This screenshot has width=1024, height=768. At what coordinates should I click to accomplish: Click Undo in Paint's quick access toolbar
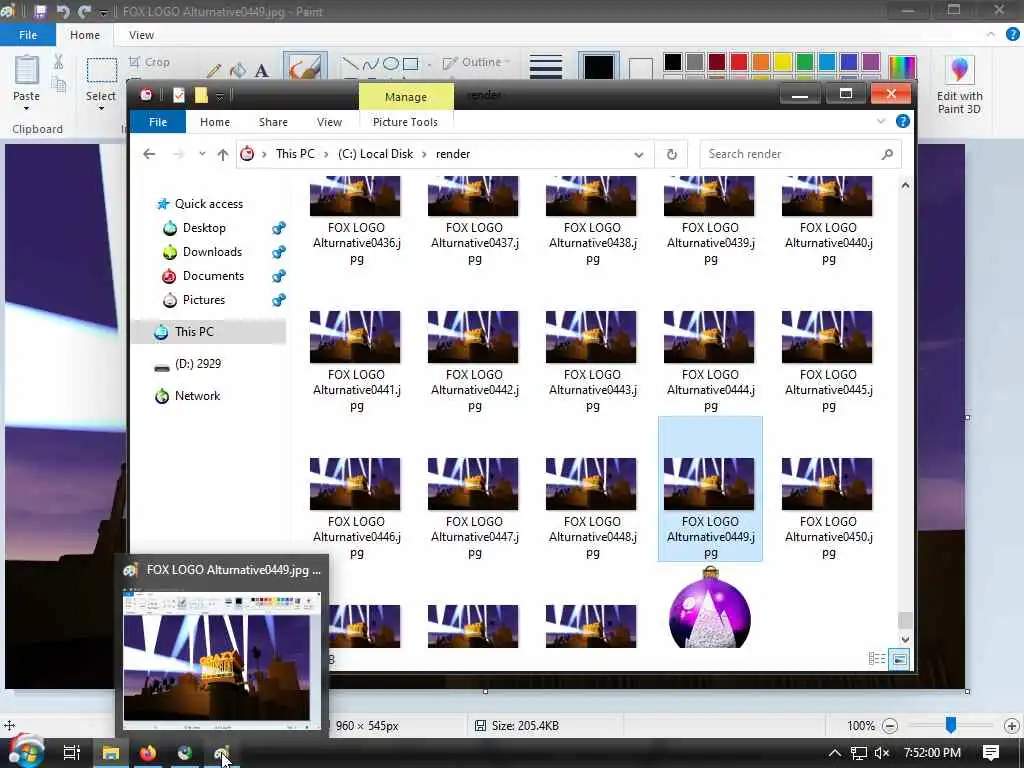[x=63, y=11]
